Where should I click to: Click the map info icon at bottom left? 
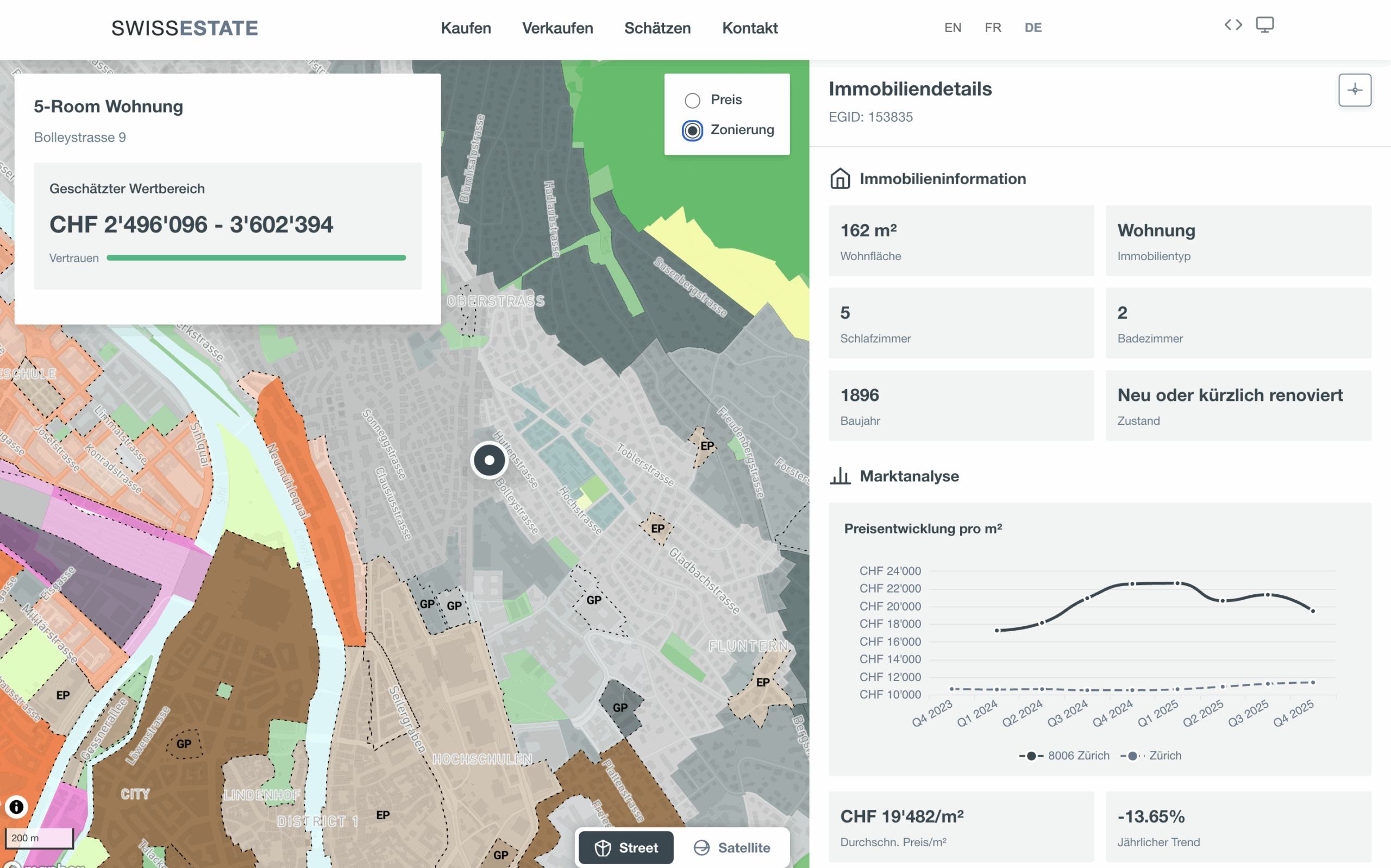click(16, 807)
